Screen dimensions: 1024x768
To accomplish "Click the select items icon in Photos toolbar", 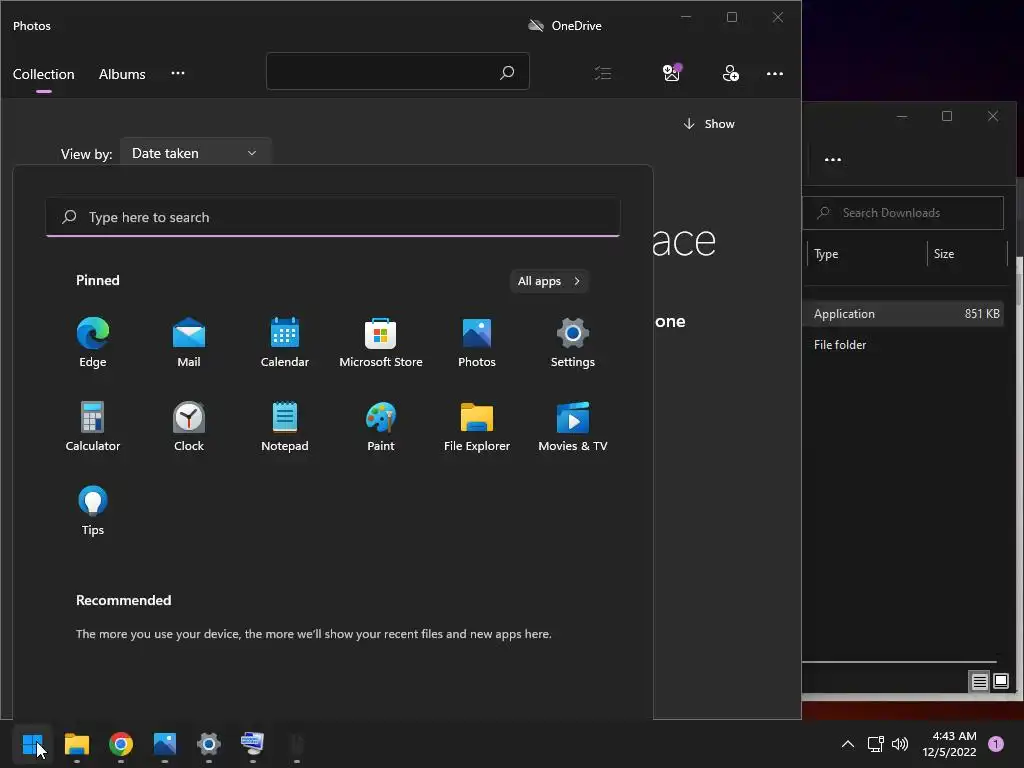I will (x=603, y=73).
